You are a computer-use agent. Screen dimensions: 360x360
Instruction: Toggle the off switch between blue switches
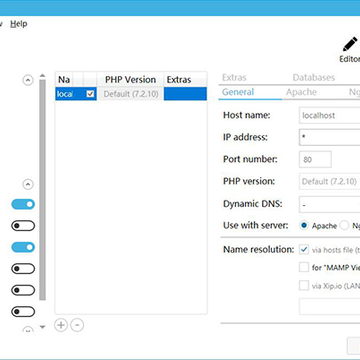click(x=23, y=226)
